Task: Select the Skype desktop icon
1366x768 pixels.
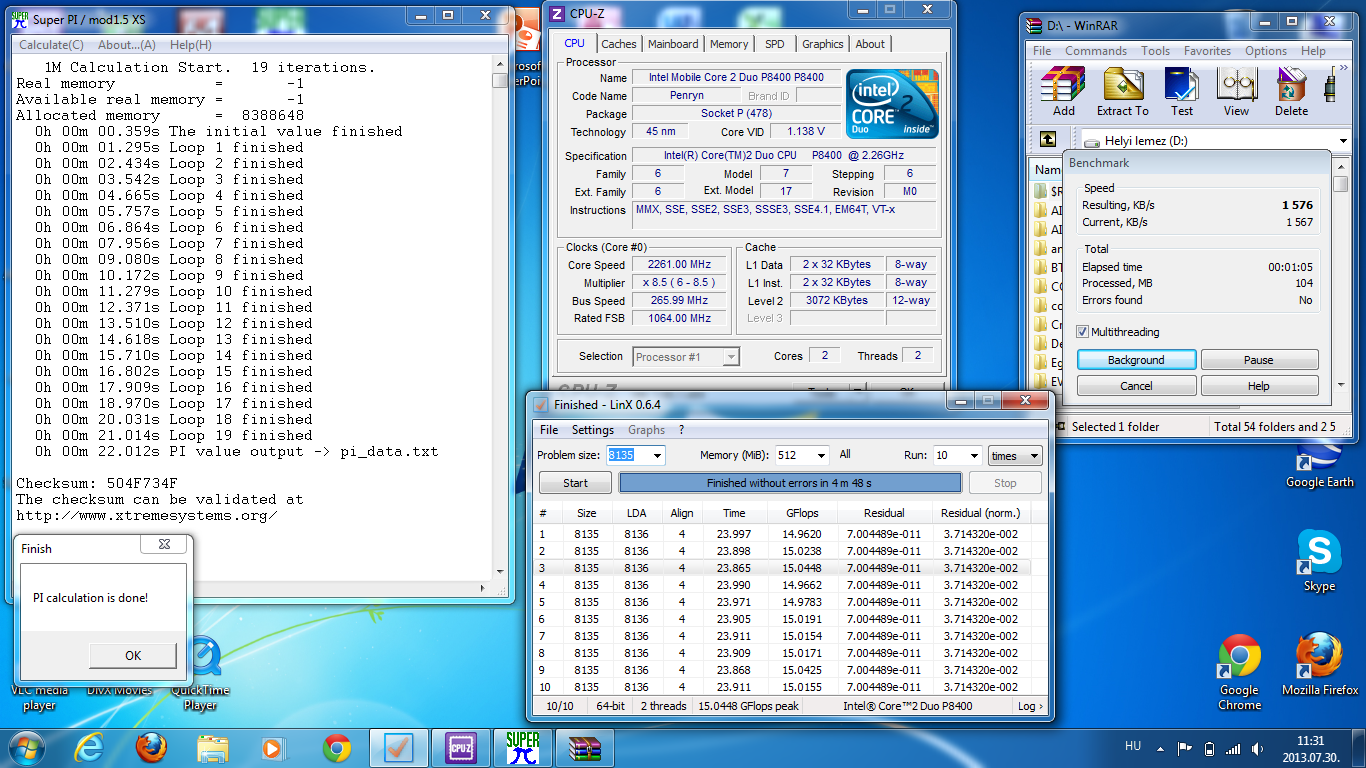Action: pyautogui.click(x=1319, y=562)
